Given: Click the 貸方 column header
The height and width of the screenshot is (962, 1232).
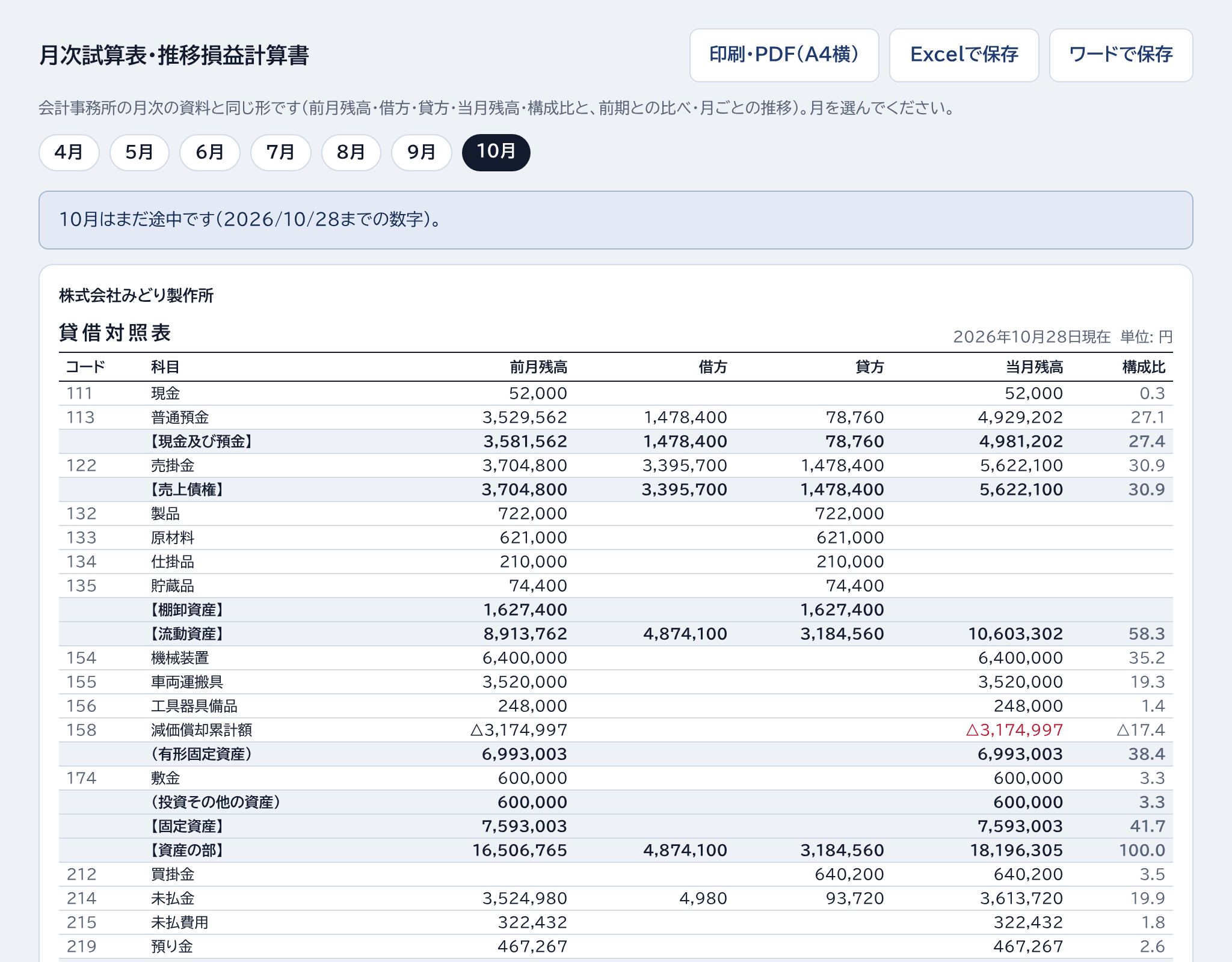Looking at the screenshot, I should pos(870,367).
